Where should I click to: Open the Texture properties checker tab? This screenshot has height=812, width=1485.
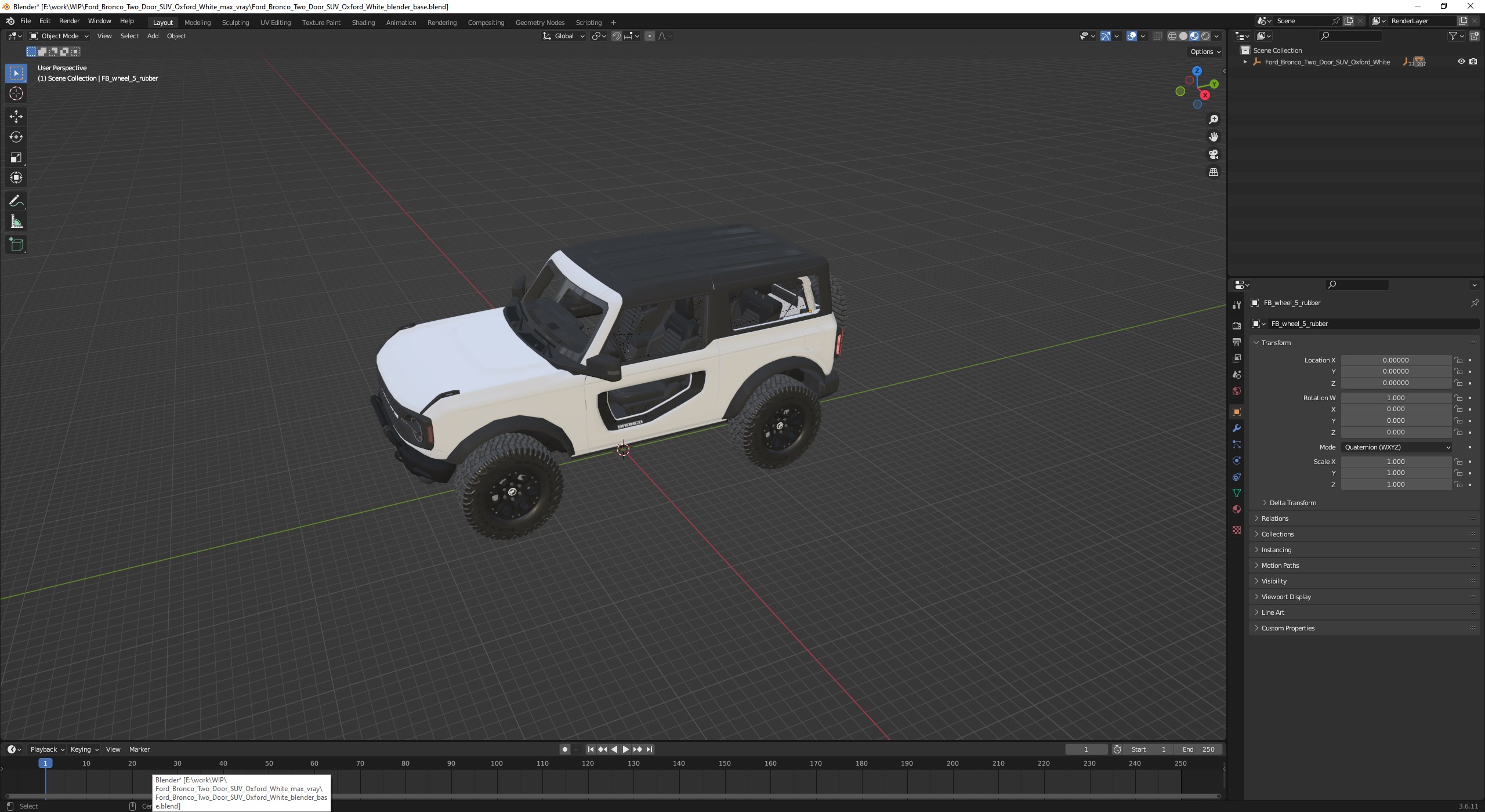point(1236,530)
